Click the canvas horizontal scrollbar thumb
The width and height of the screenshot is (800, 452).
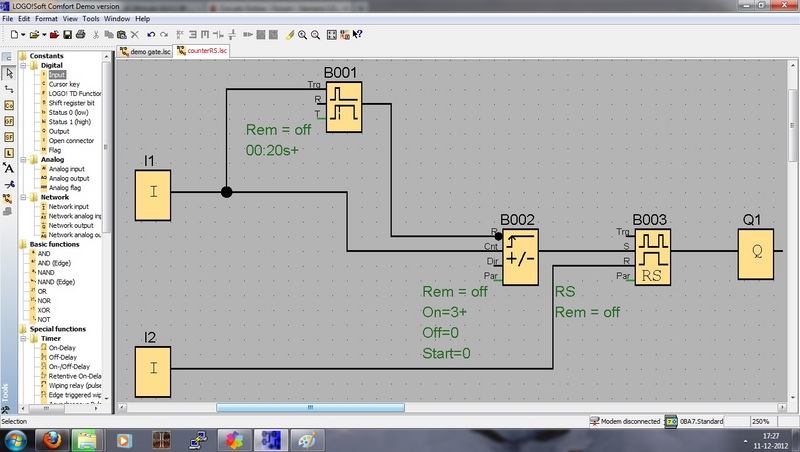click(x=310, y=407)
